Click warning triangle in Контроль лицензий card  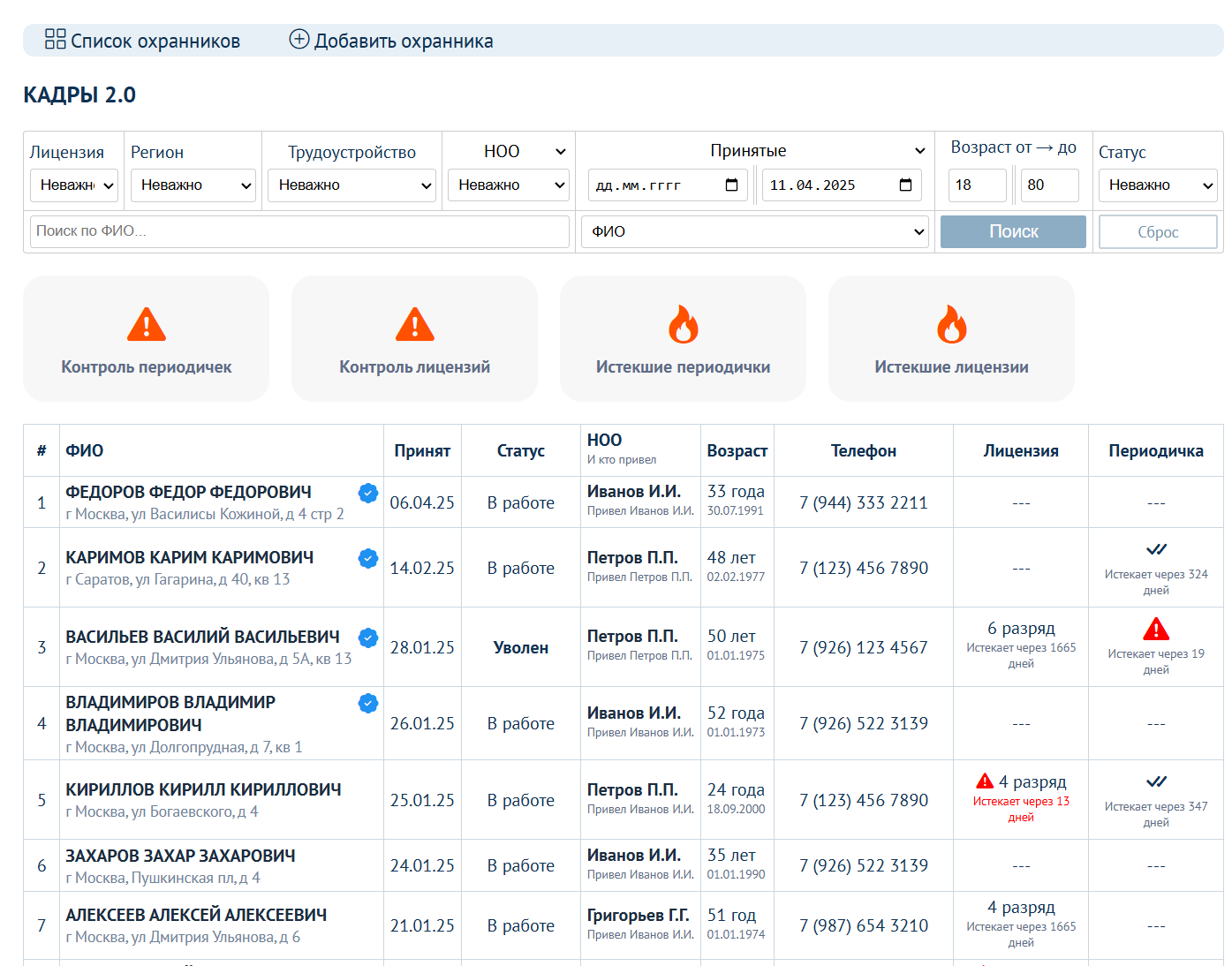click(415, 325)
